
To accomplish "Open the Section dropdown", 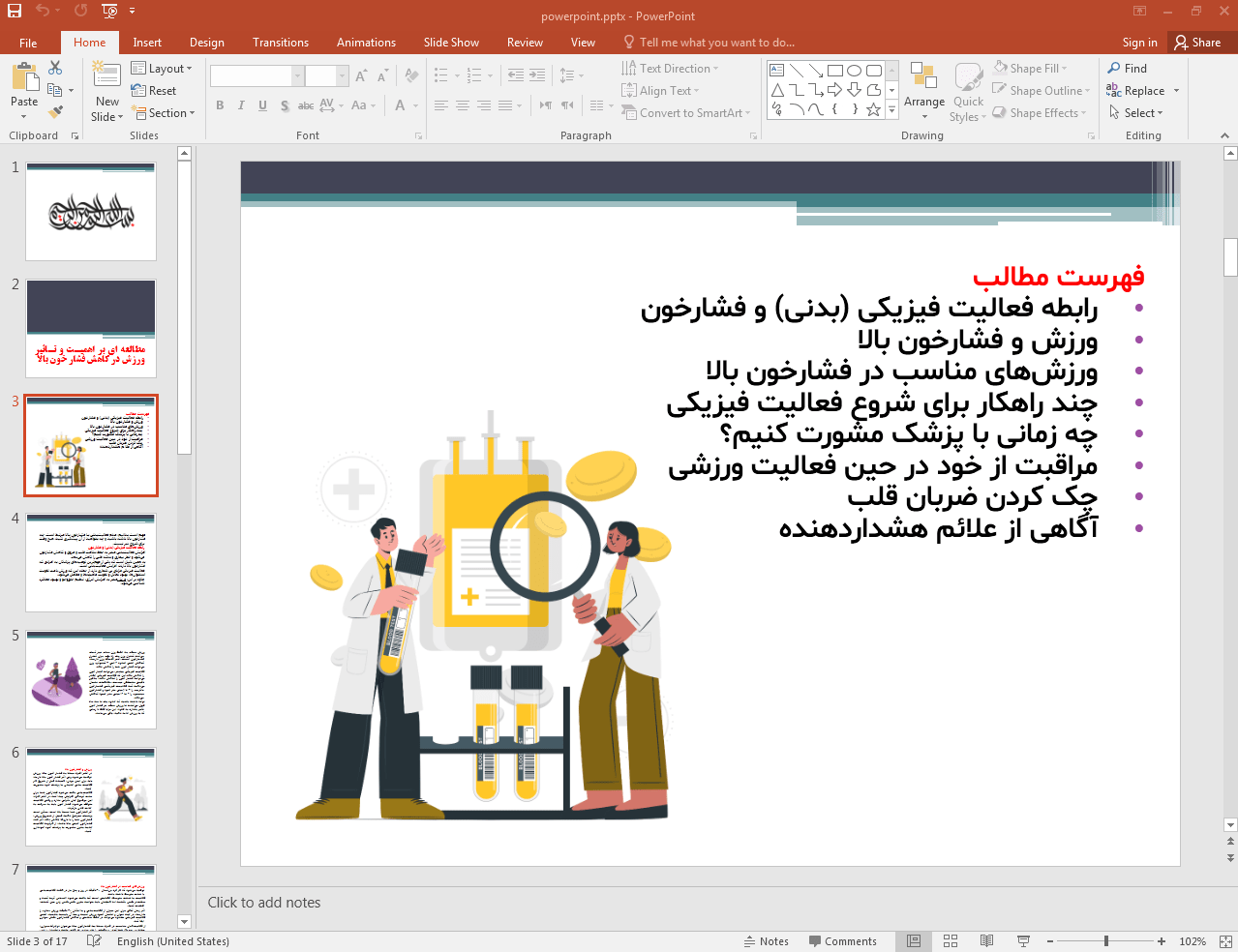I will 164,113.
